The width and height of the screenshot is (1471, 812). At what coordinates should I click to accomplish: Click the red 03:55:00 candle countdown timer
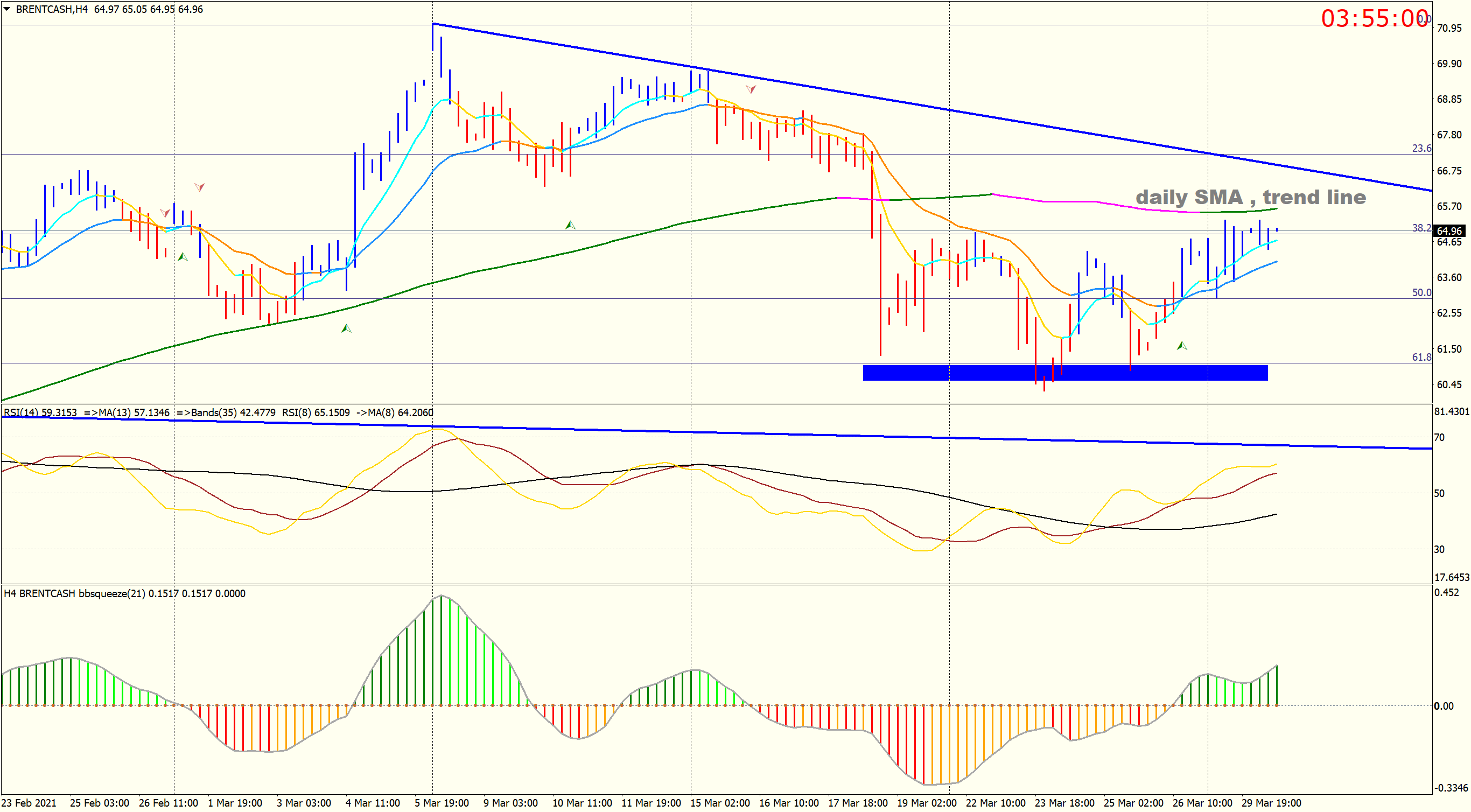(1374, 18)
